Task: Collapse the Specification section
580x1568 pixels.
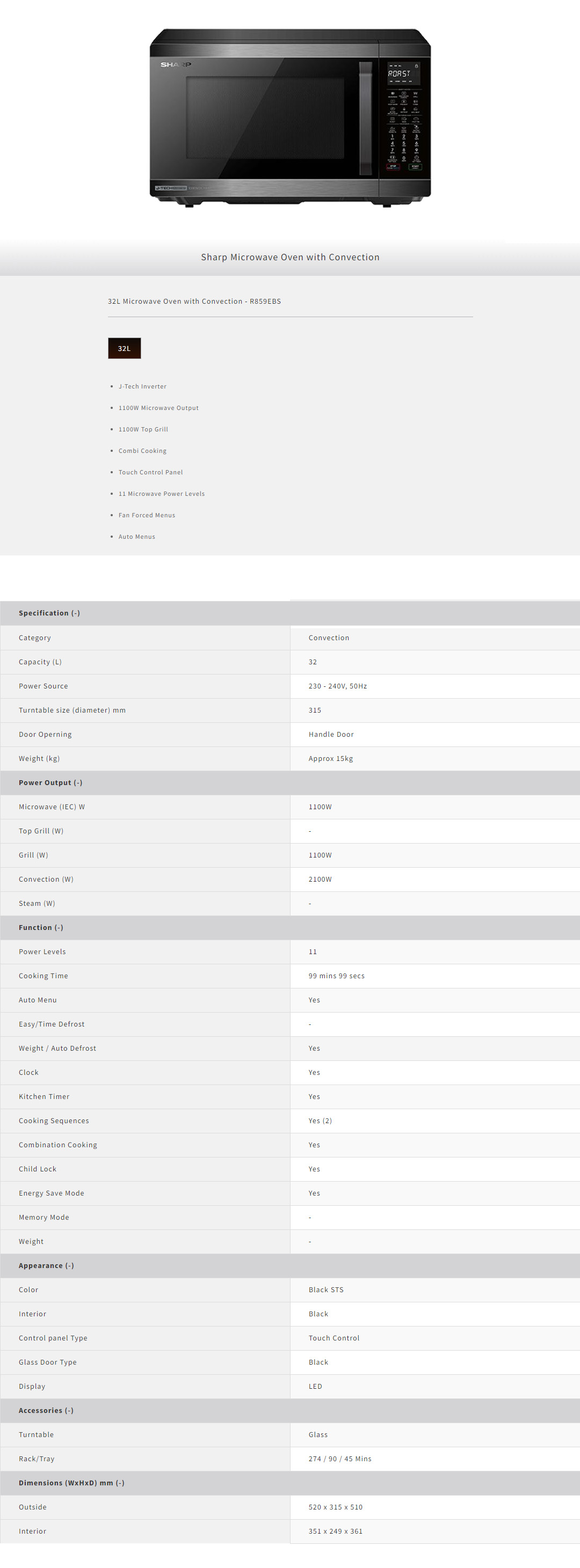Action: tap(49, 613)
